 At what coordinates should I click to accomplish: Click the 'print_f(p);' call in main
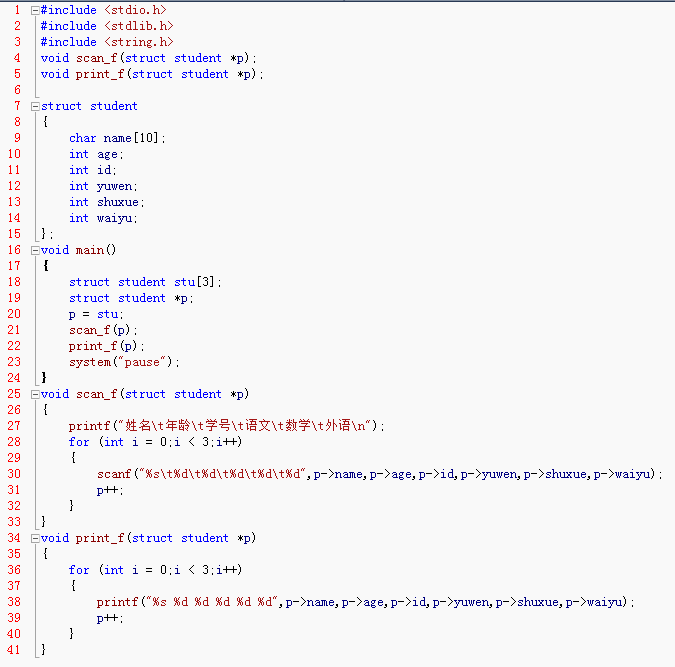pyautogui.click(x=107, y=346)
